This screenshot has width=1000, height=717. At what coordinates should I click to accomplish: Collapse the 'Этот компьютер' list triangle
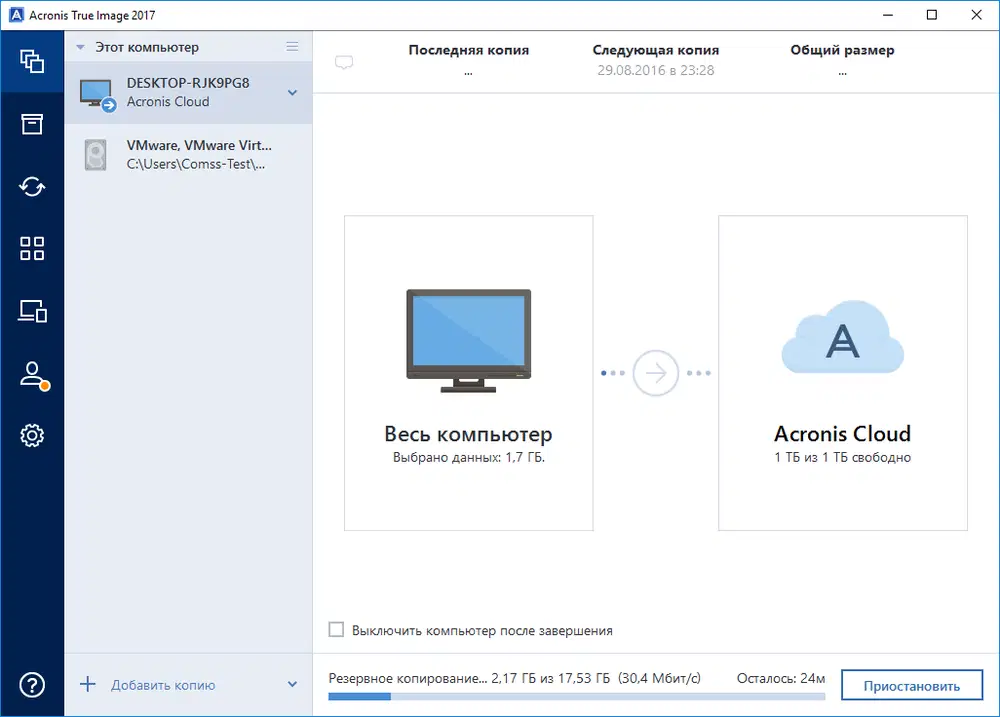(x=80, y=47)
